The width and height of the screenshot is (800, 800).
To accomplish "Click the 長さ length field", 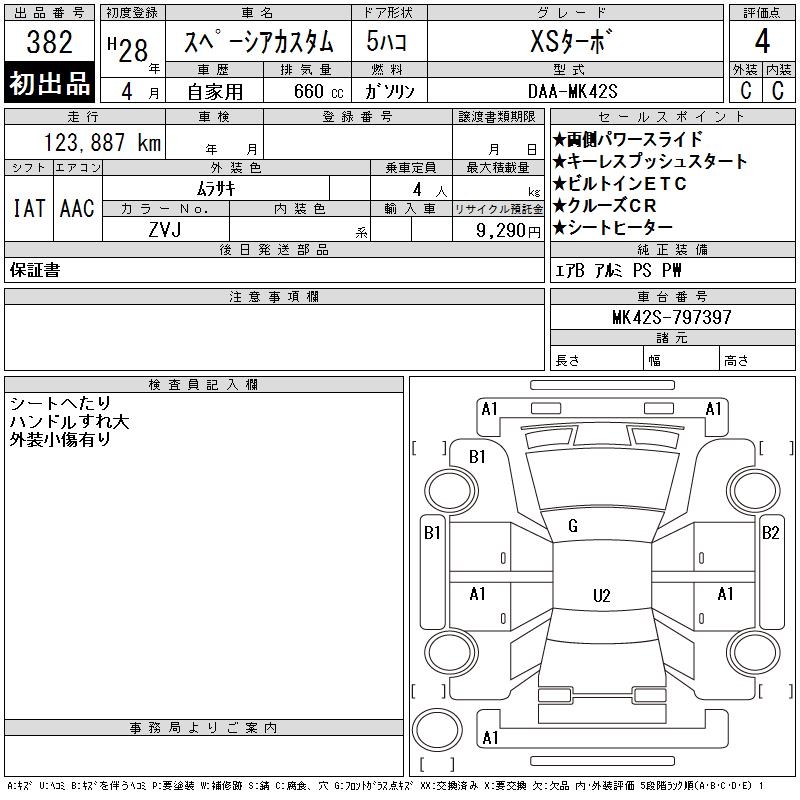I will [596, 358].
